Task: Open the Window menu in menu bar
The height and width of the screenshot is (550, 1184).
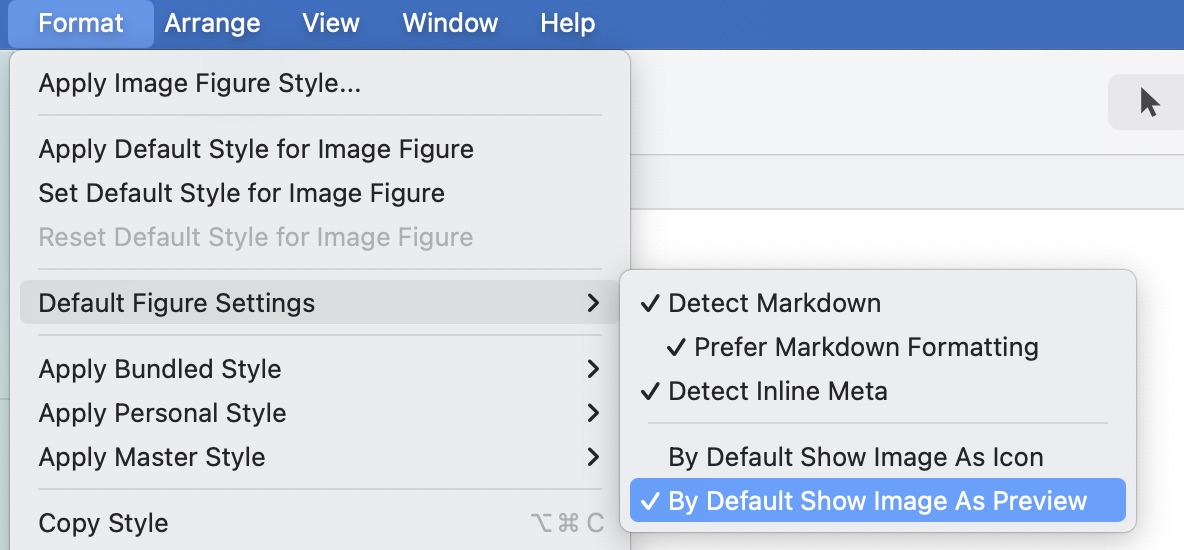Action: click(x=450, y=23)
